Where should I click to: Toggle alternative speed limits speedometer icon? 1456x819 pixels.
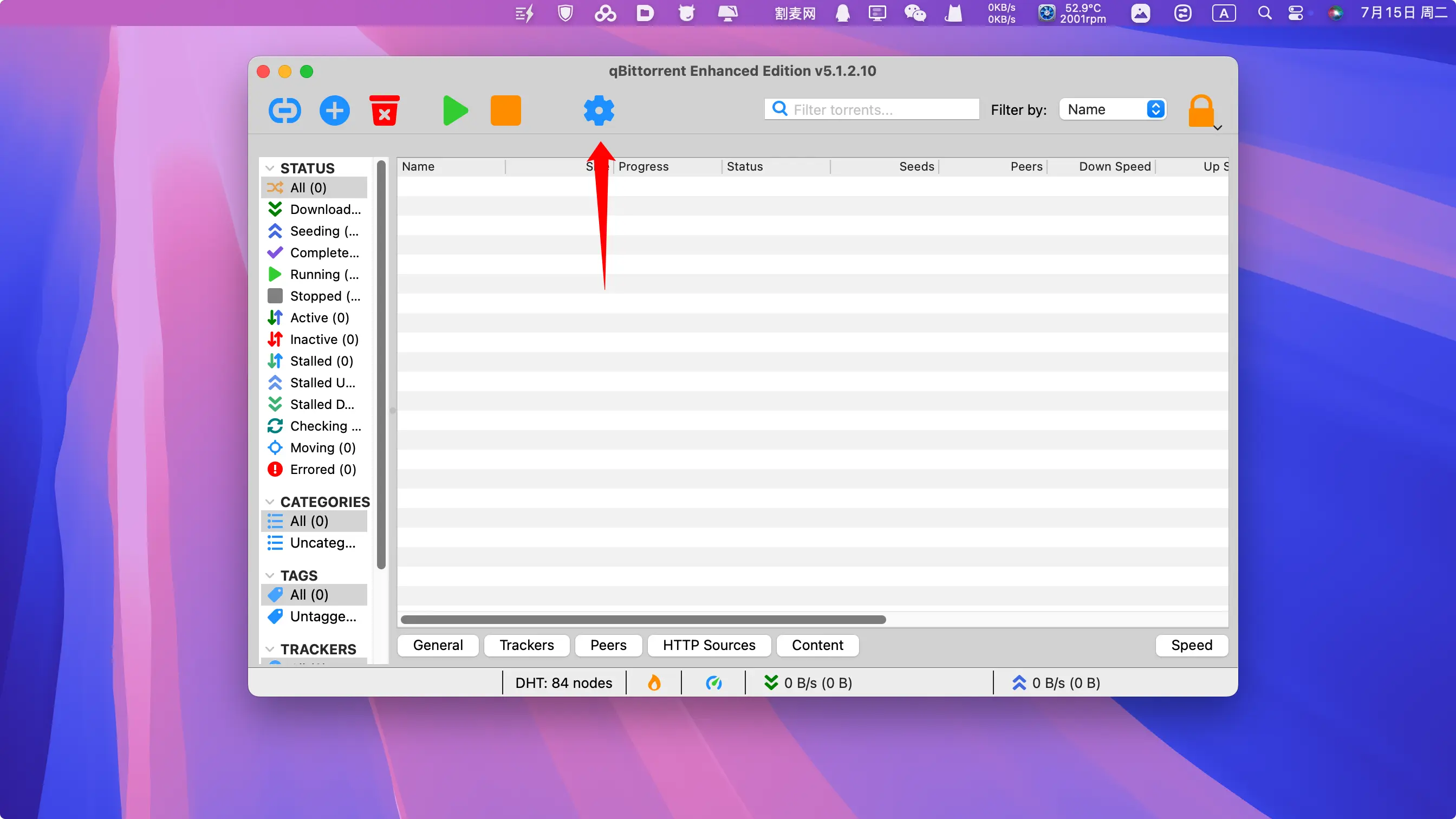[x=714, y=684]
